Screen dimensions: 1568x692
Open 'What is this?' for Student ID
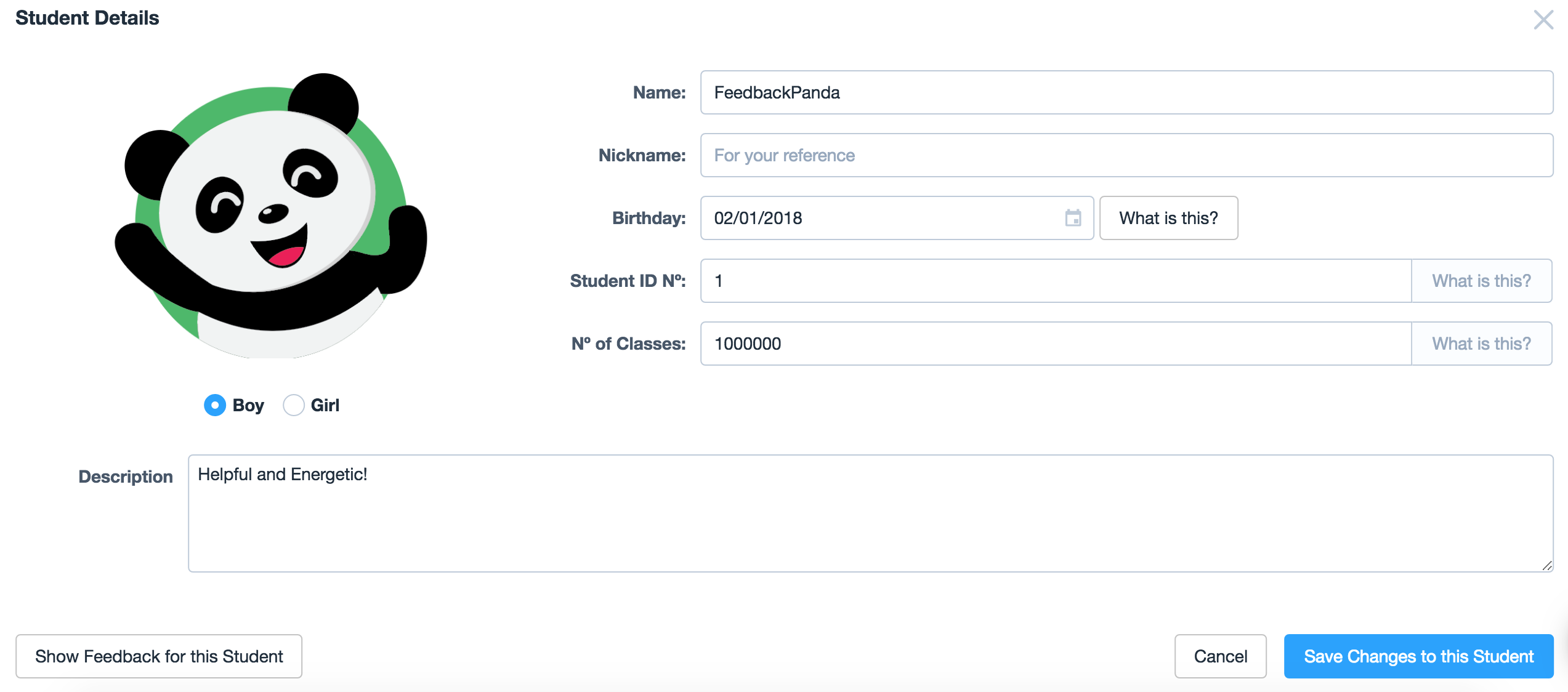[x=1481, y=281]
